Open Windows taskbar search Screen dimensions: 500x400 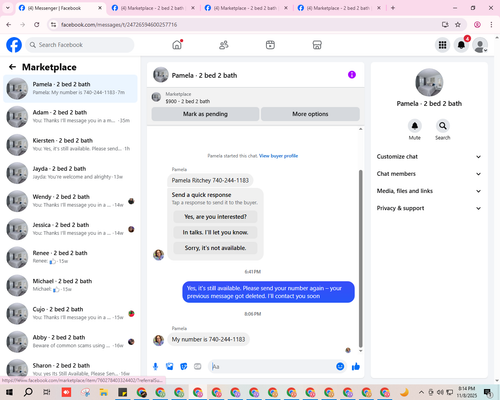[28, 392]
